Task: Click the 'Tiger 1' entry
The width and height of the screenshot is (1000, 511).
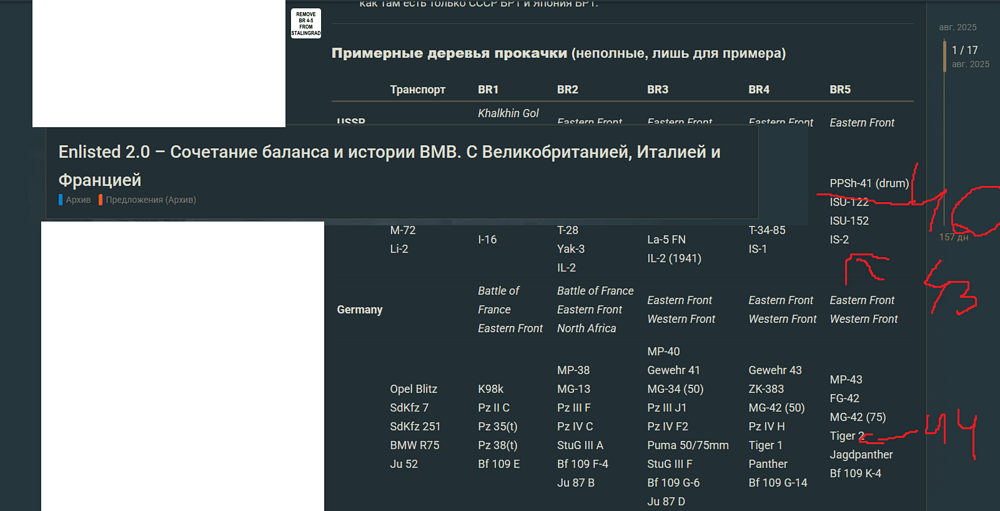Action: [765, 445]
